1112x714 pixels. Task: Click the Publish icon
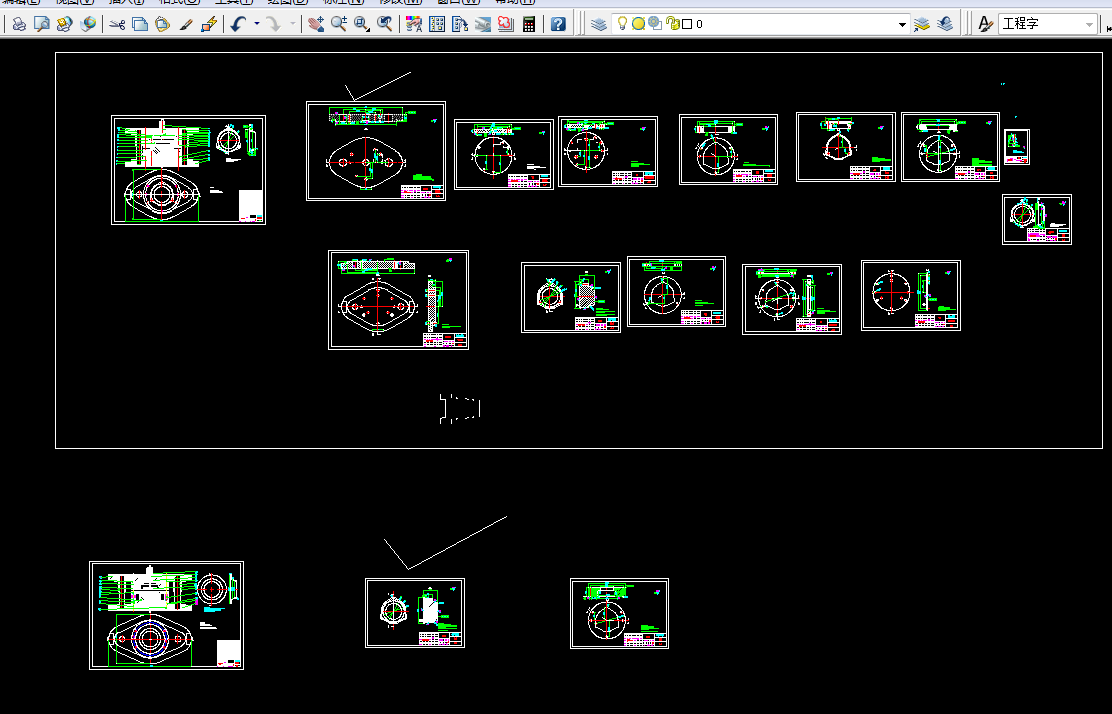coord(65,24)
